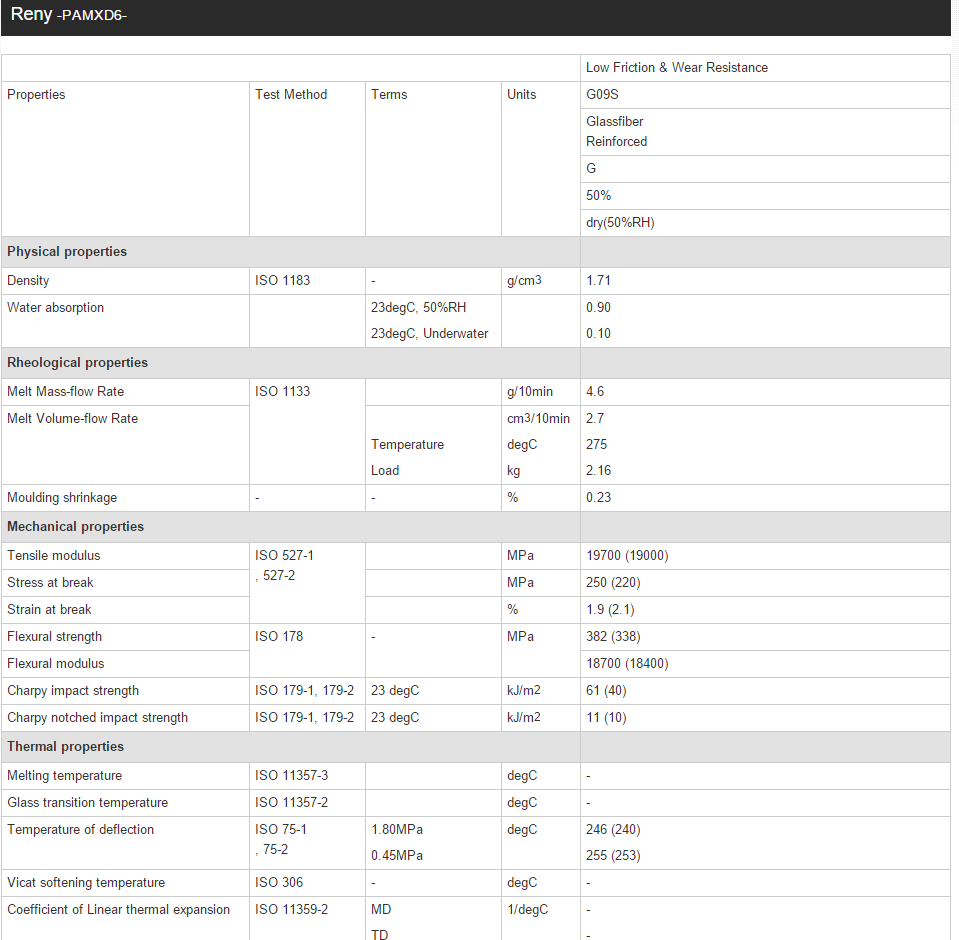Select the "Tensile modulus" row label
The height and width of the screenshot is (940, 959).
tap(54, 555)
